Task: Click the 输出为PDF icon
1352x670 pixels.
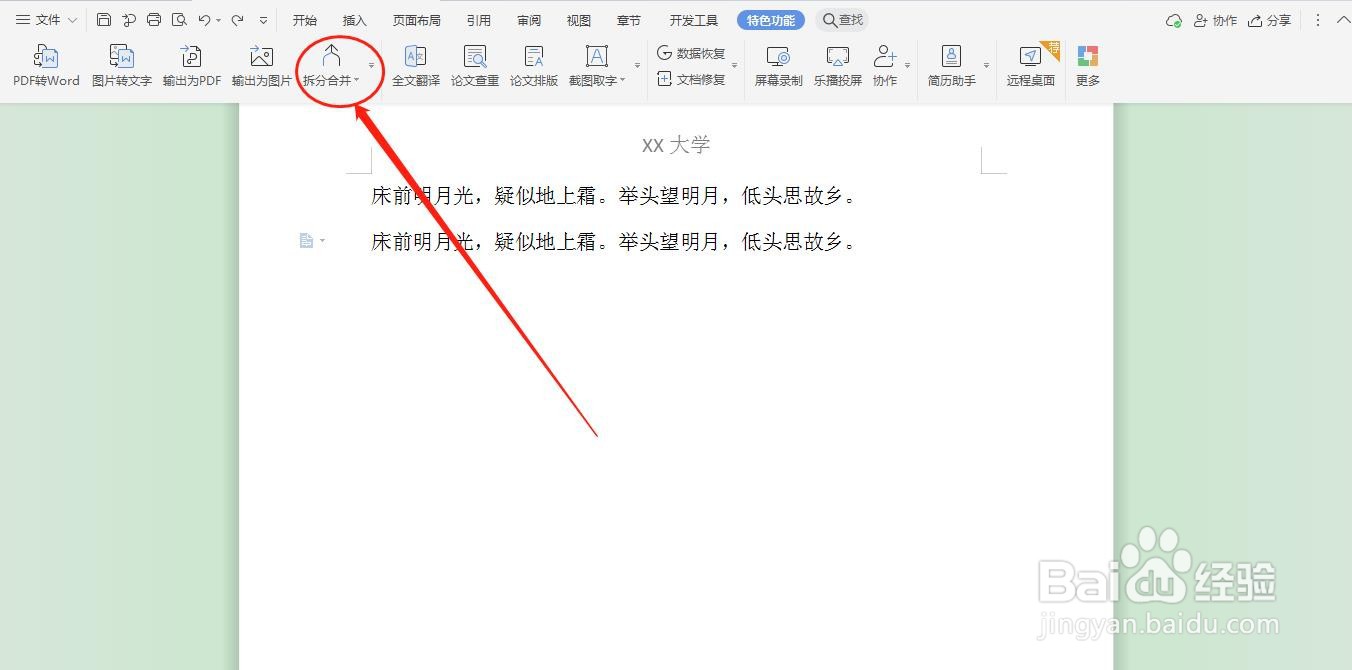Action: (190, 62)
